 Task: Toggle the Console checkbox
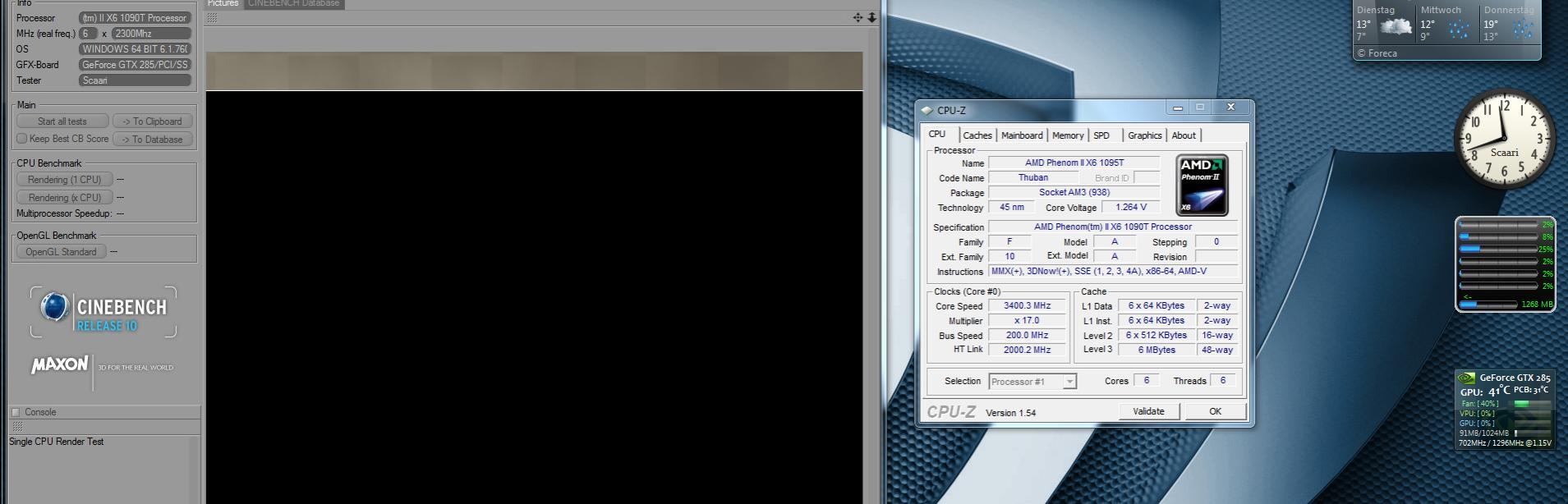tap(15, 412)
